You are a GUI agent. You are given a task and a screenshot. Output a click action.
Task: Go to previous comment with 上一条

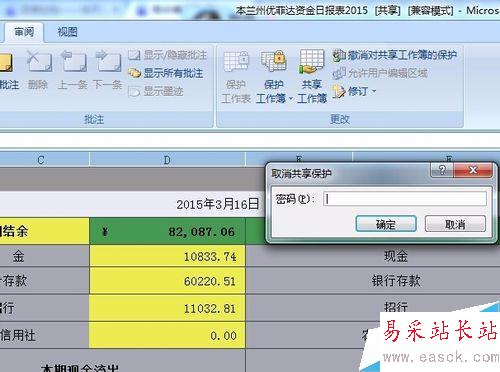point(73,71)
